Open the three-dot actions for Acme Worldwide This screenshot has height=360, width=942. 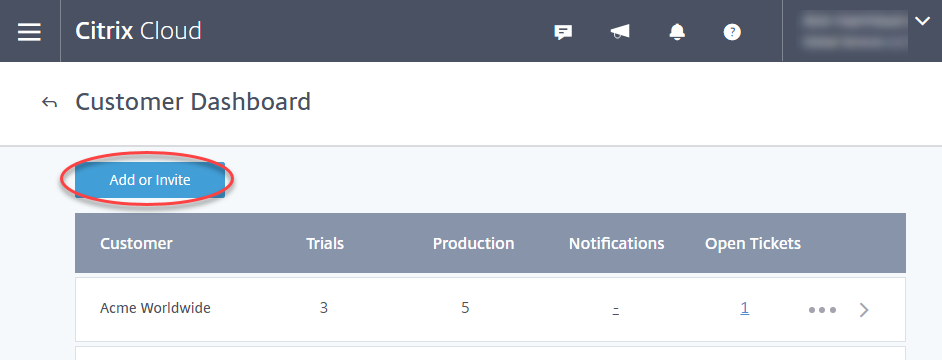822,310
